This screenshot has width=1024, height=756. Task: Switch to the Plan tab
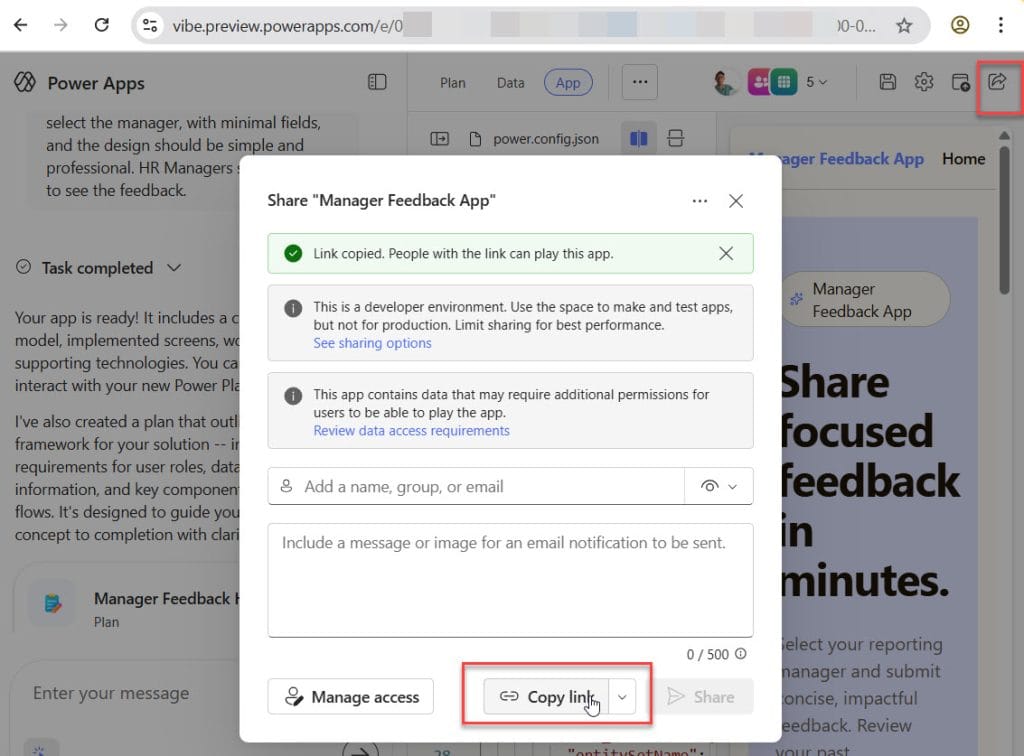pos(452,83)
